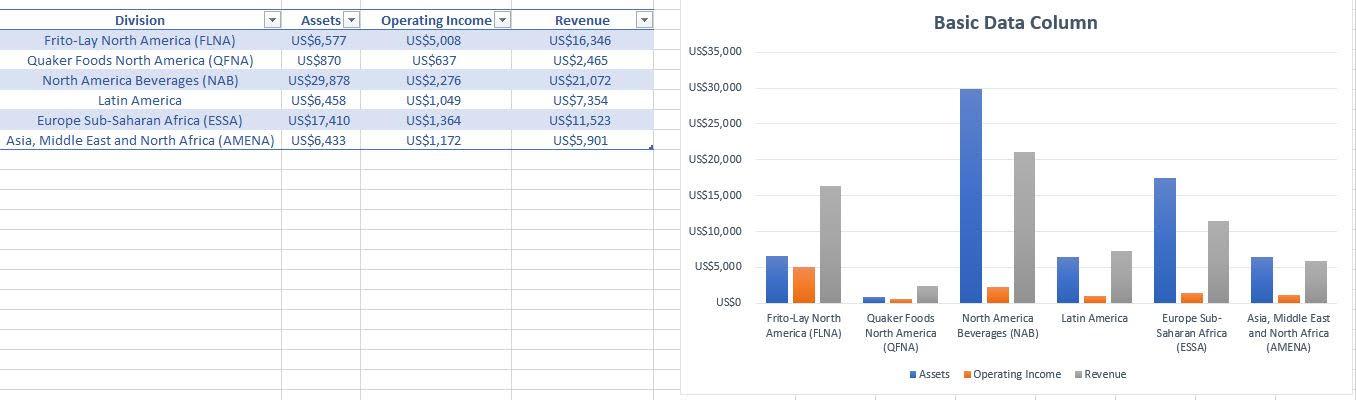Select the Assets header cell
Image resolution: width=1356 pixels, height=400 pixels.
[x=321, y=20]
